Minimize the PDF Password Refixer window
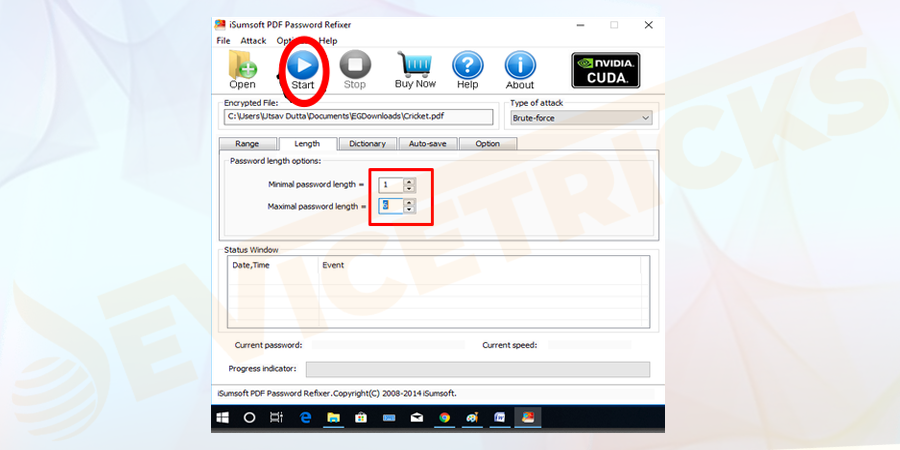 pos(580,25)
